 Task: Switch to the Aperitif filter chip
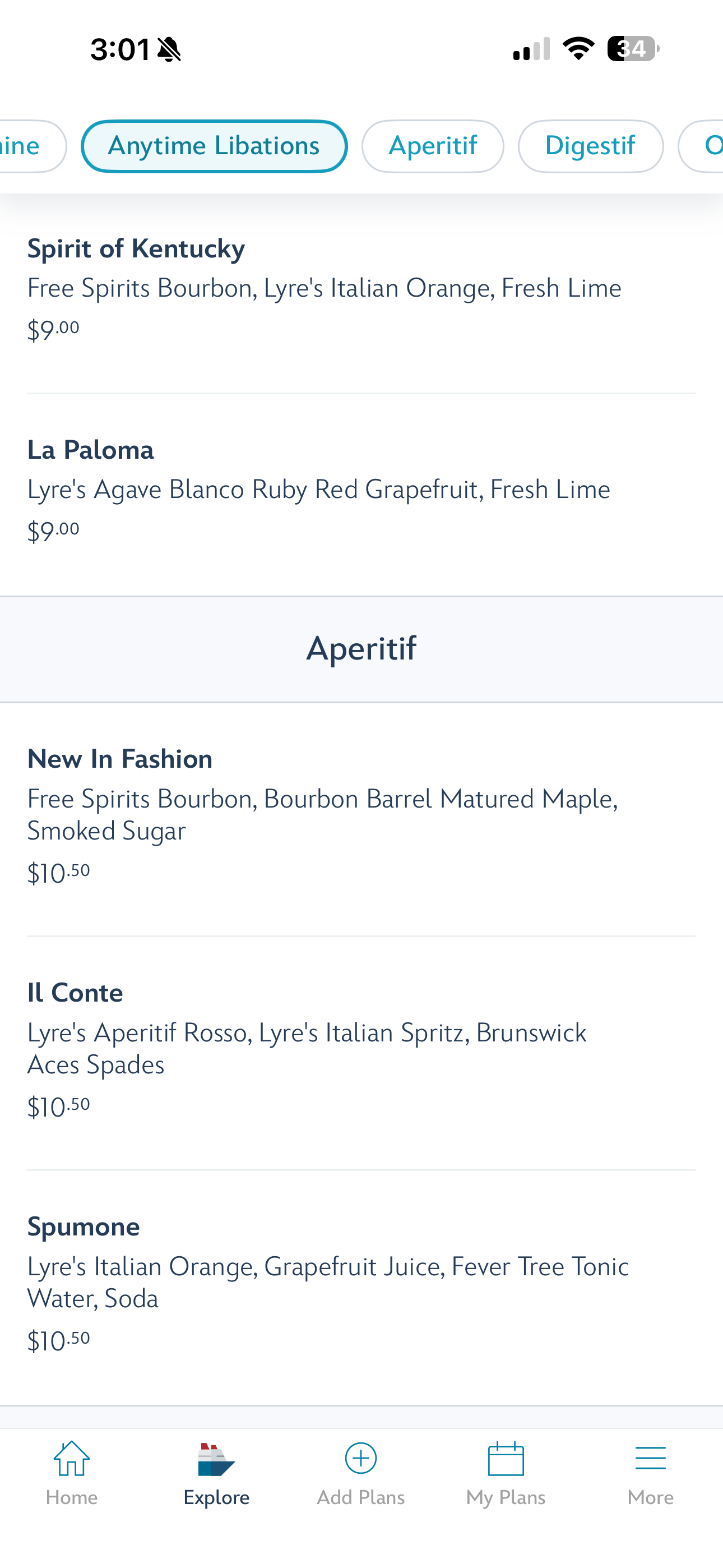tap(433, 146)
